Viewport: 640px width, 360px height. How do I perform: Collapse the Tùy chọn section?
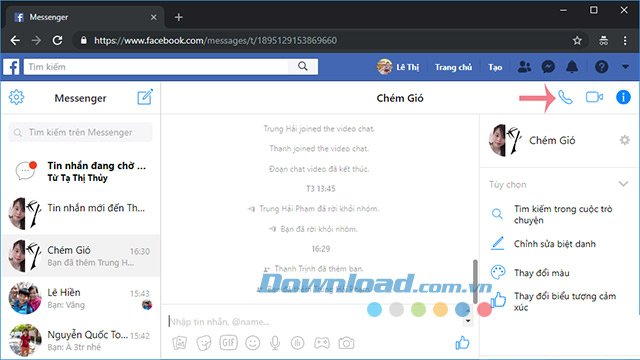(x=623, y=184)
